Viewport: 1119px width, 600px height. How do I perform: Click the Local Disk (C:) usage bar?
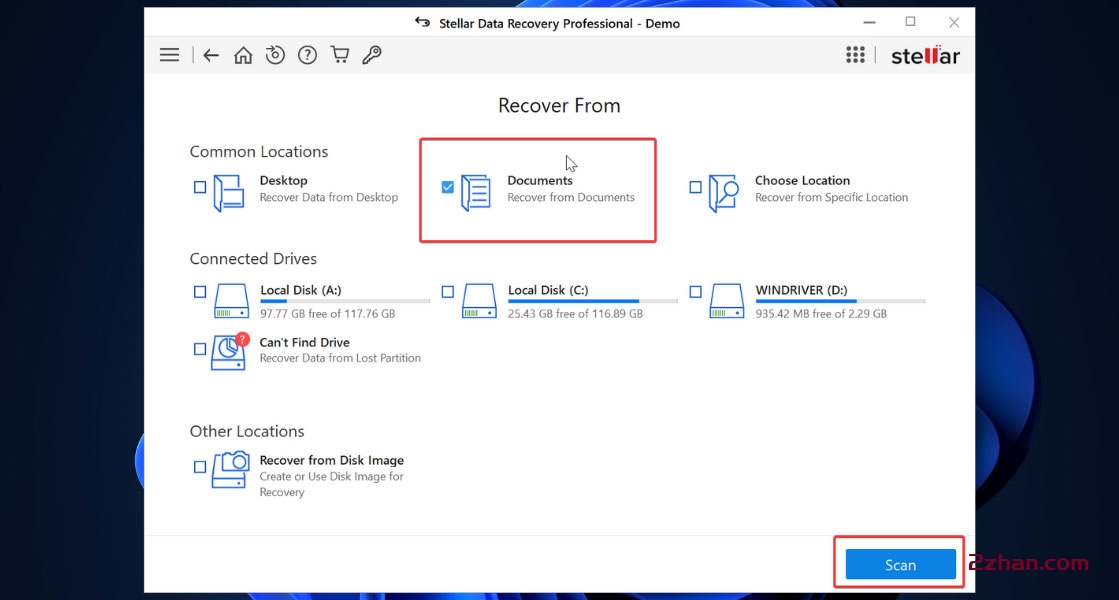pos(592,301)
